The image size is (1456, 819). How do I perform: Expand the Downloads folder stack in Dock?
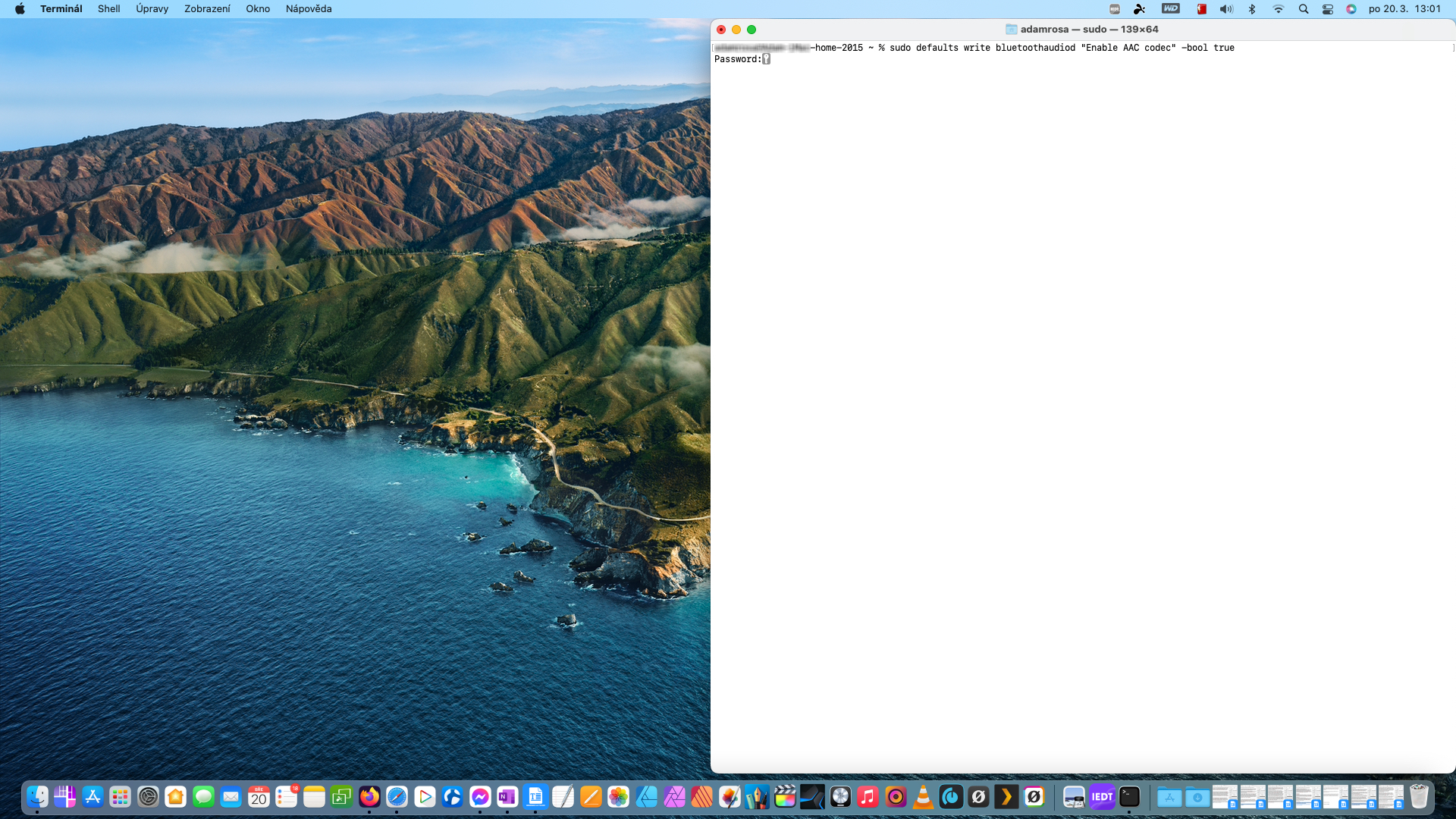[1197, 797]
